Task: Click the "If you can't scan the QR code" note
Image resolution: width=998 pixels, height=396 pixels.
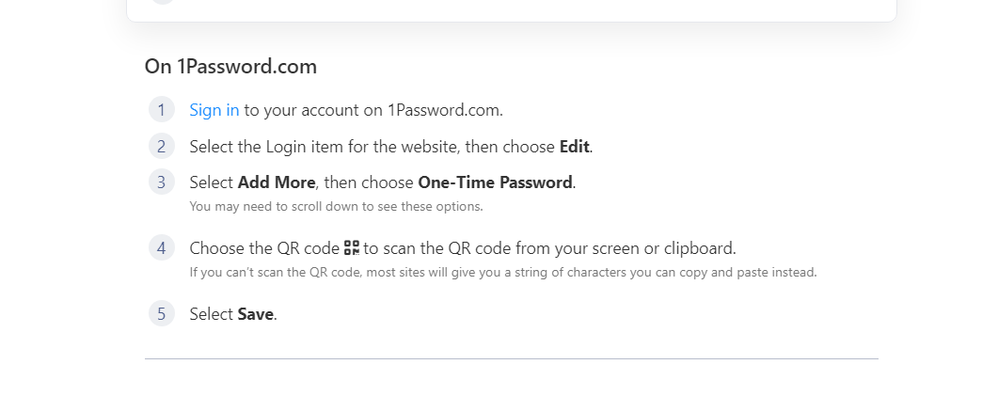Action: pyautogui.click(x=503, y=272)
